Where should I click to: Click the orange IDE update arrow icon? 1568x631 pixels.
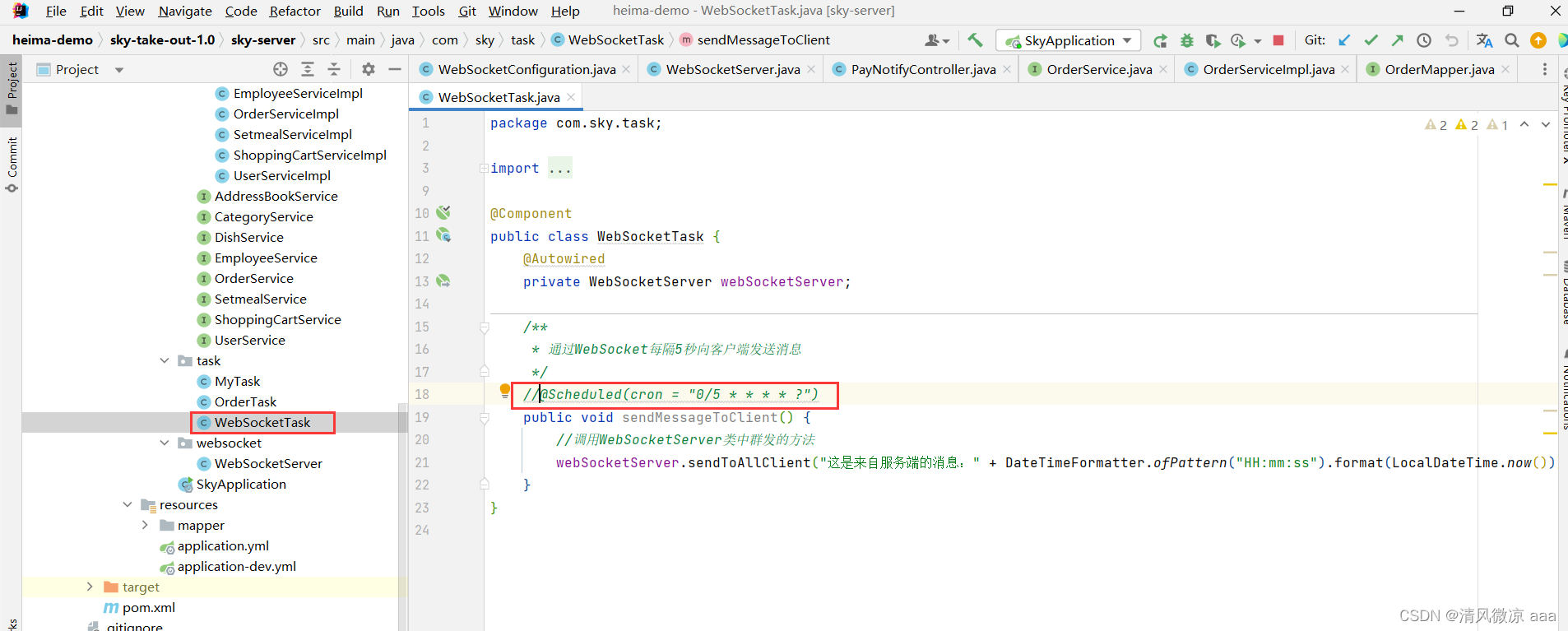click(x=1538, y=40)
